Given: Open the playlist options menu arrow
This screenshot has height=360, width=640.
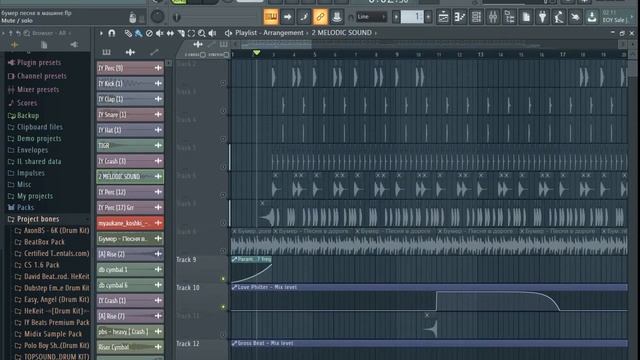Looking at the screenshot, I should point(101,33).
